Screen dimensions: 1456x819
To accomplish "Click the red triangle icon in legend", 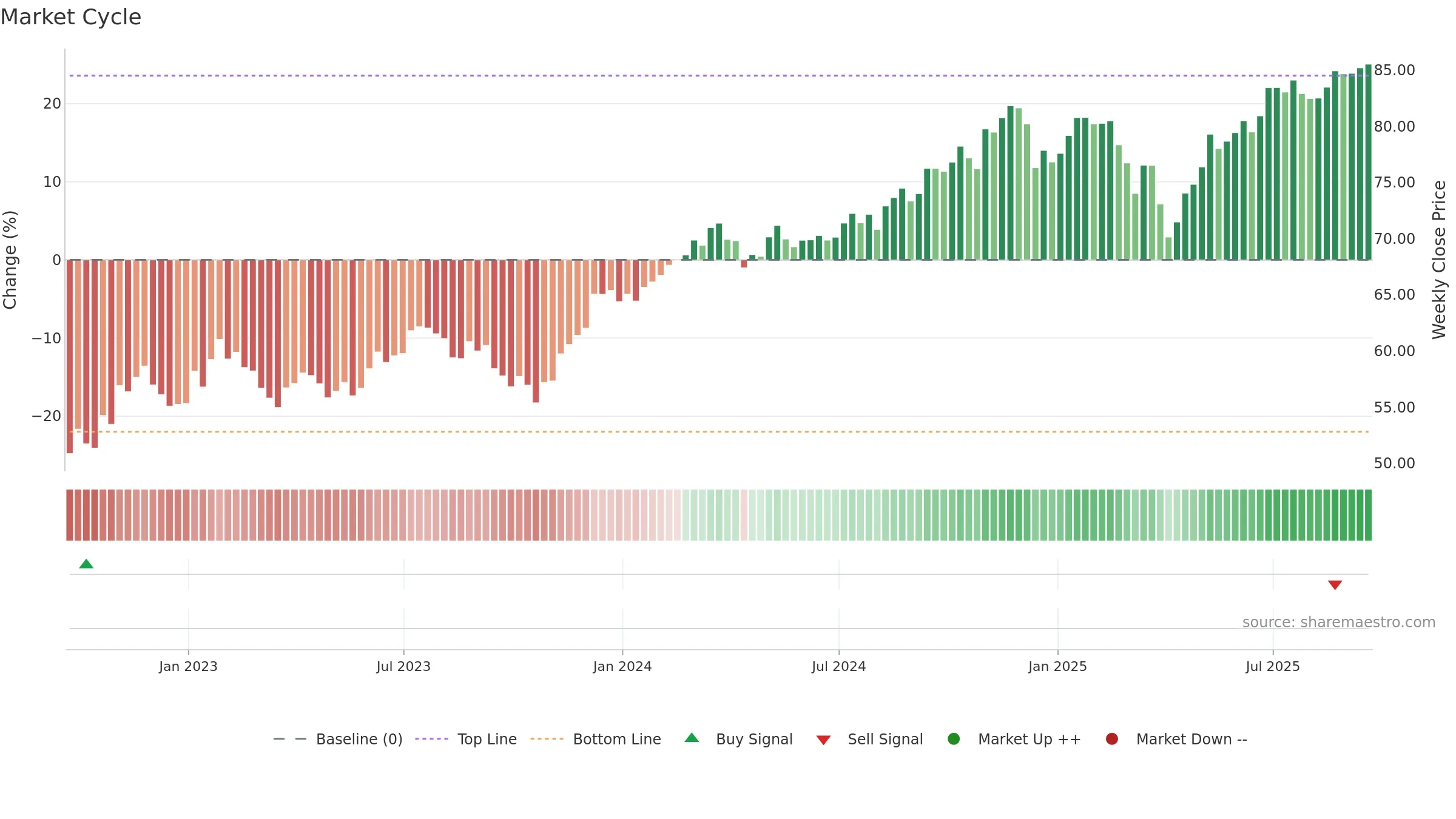I will (823, 740).
